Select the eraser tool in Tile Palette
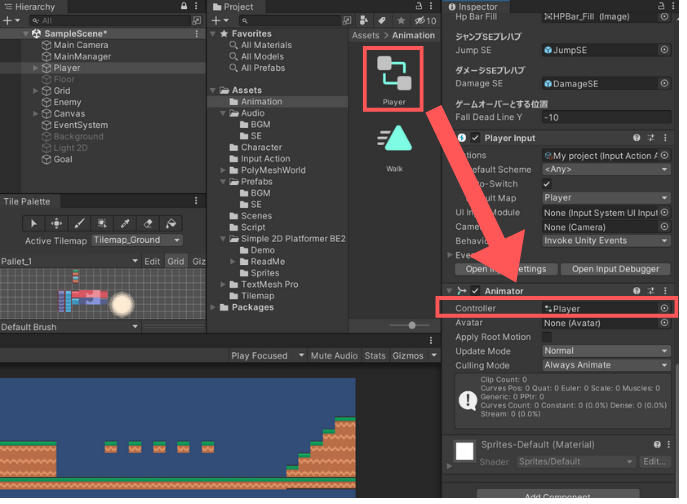 click(149, 223)
